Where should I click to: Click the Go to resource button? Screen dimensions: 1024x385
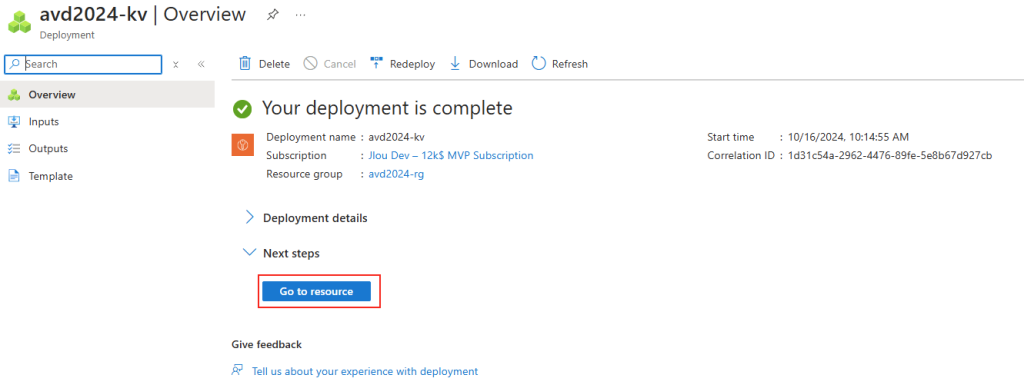click(317, 292)
